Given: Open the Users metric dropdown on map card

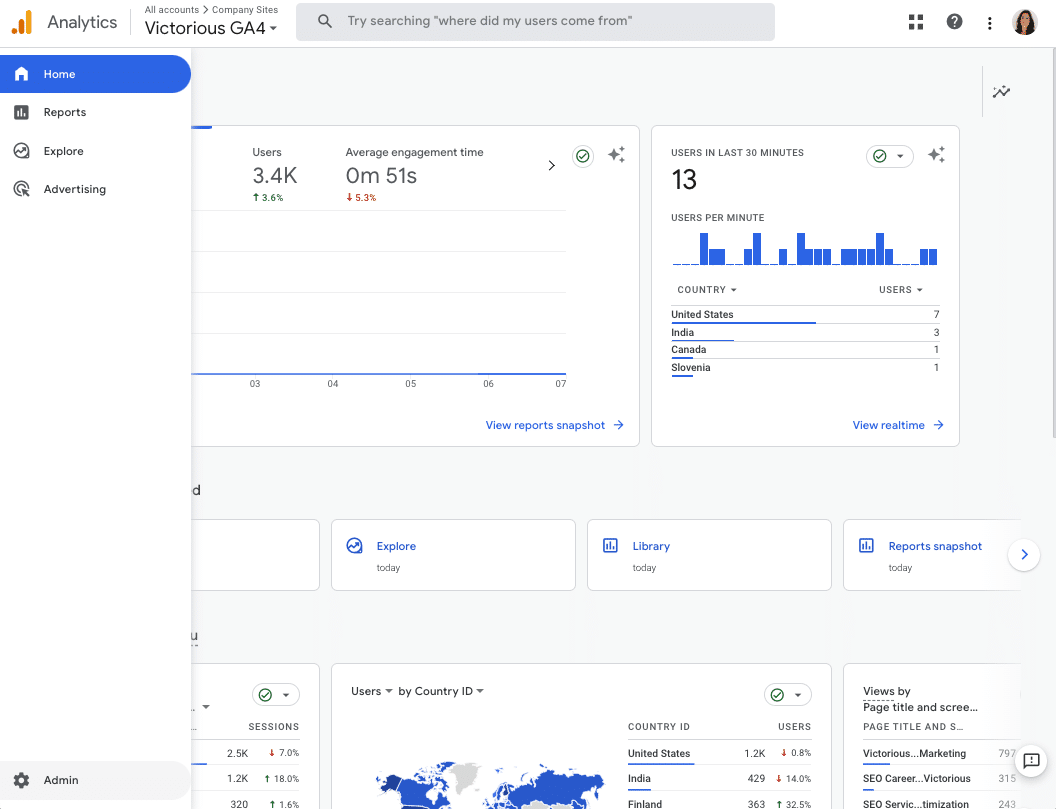Looking at the screenshot, I should (371, 691).
